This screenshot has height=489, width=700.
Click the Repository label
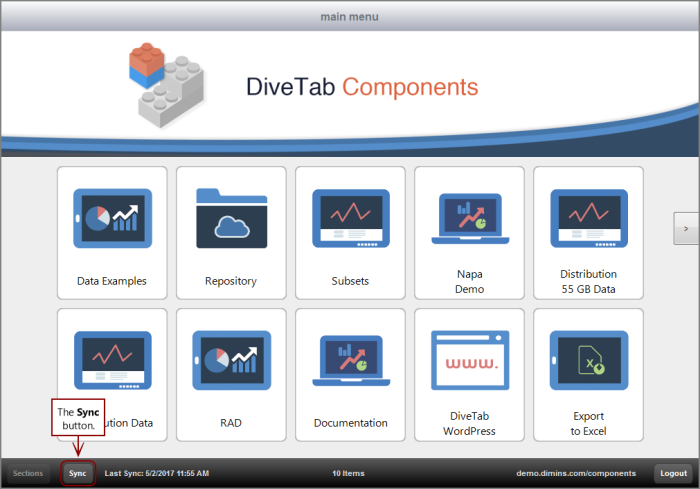pos(231,281)
